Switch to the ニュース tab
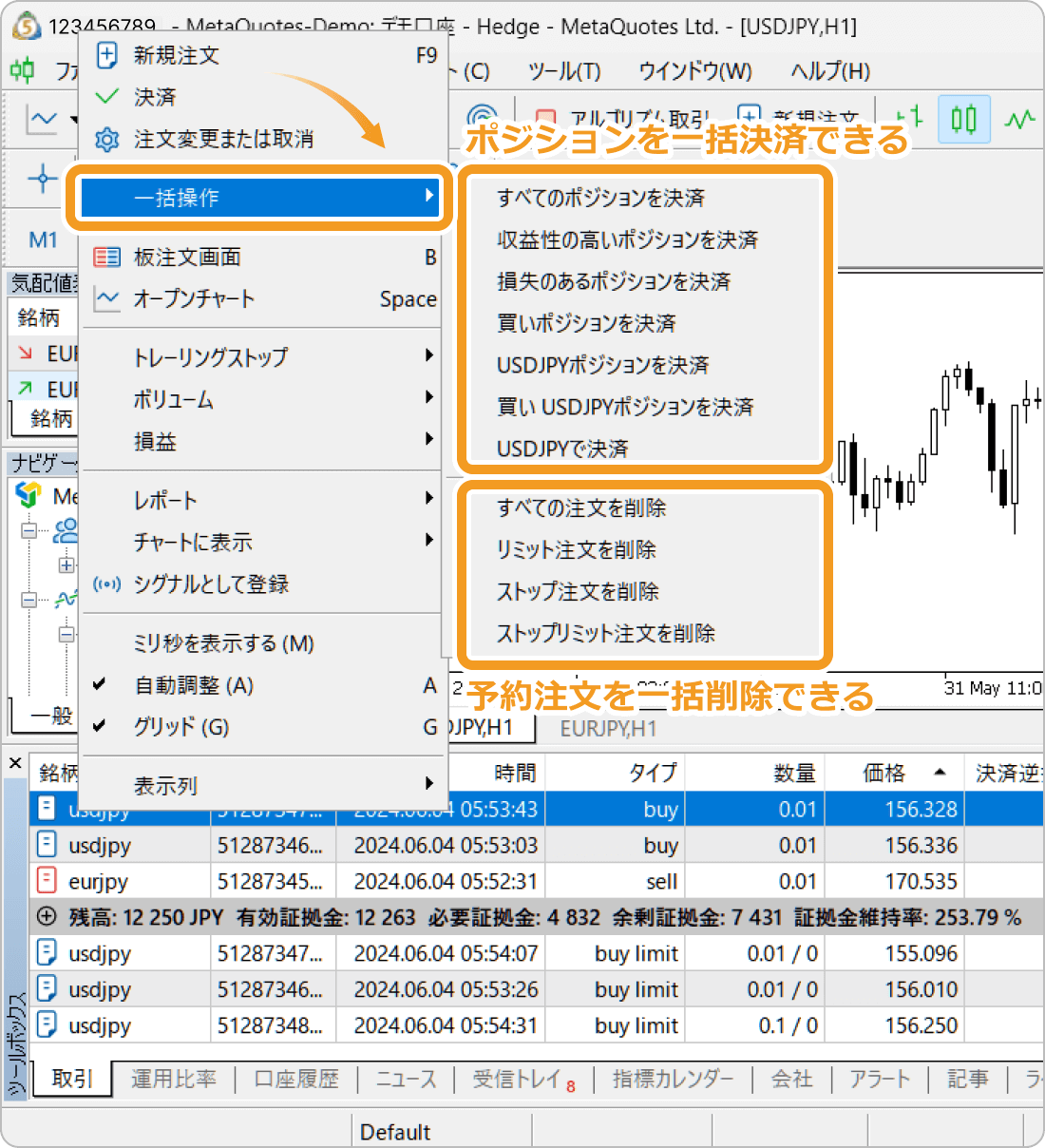Screen dimensions: 1045x1148 pos(406,1079)
